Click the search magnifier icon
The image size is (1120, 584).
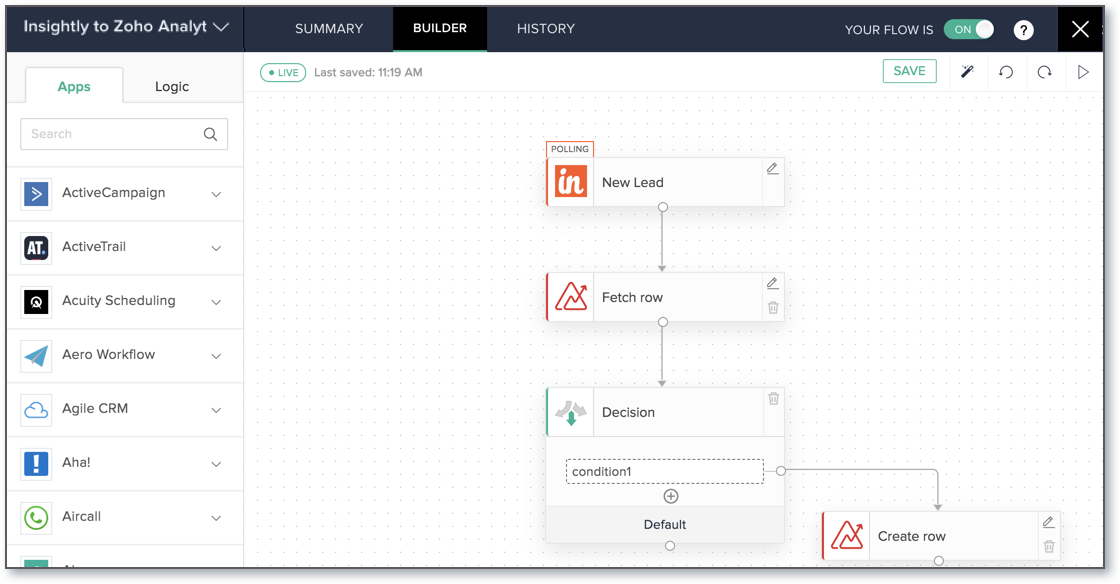[x=210, y=134]
